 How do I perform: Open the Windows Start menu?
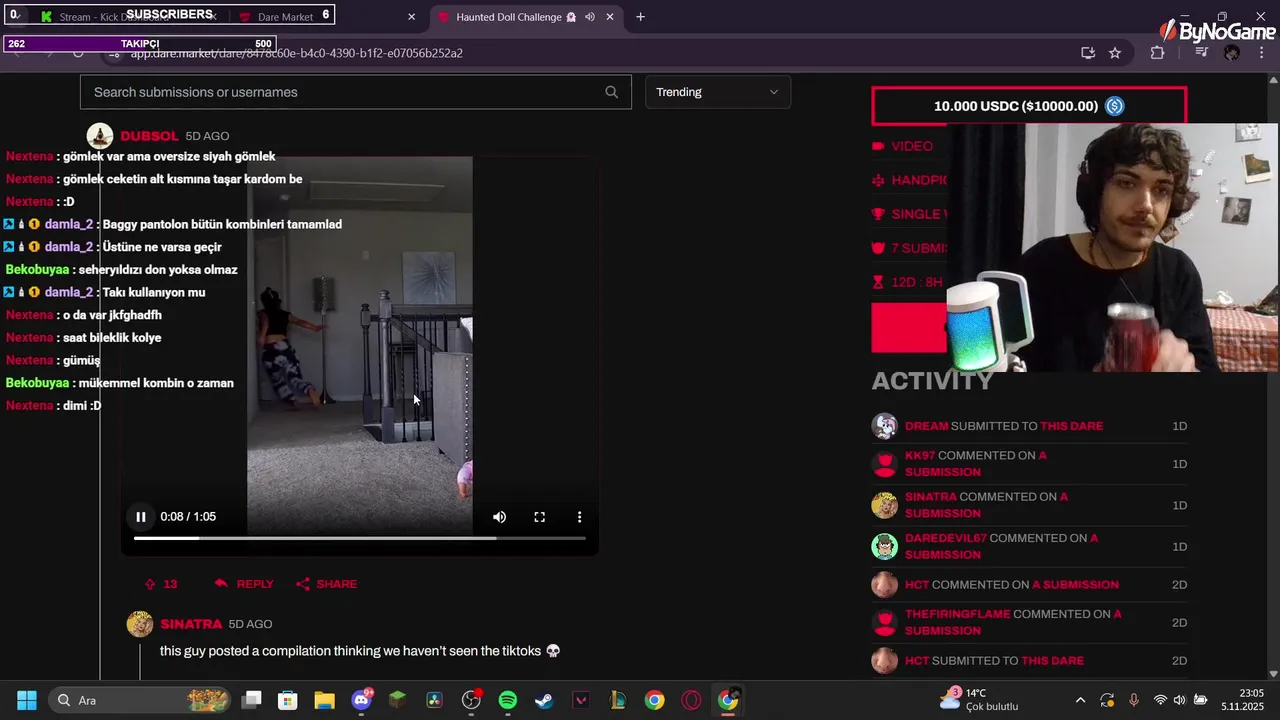pos(27,700)
